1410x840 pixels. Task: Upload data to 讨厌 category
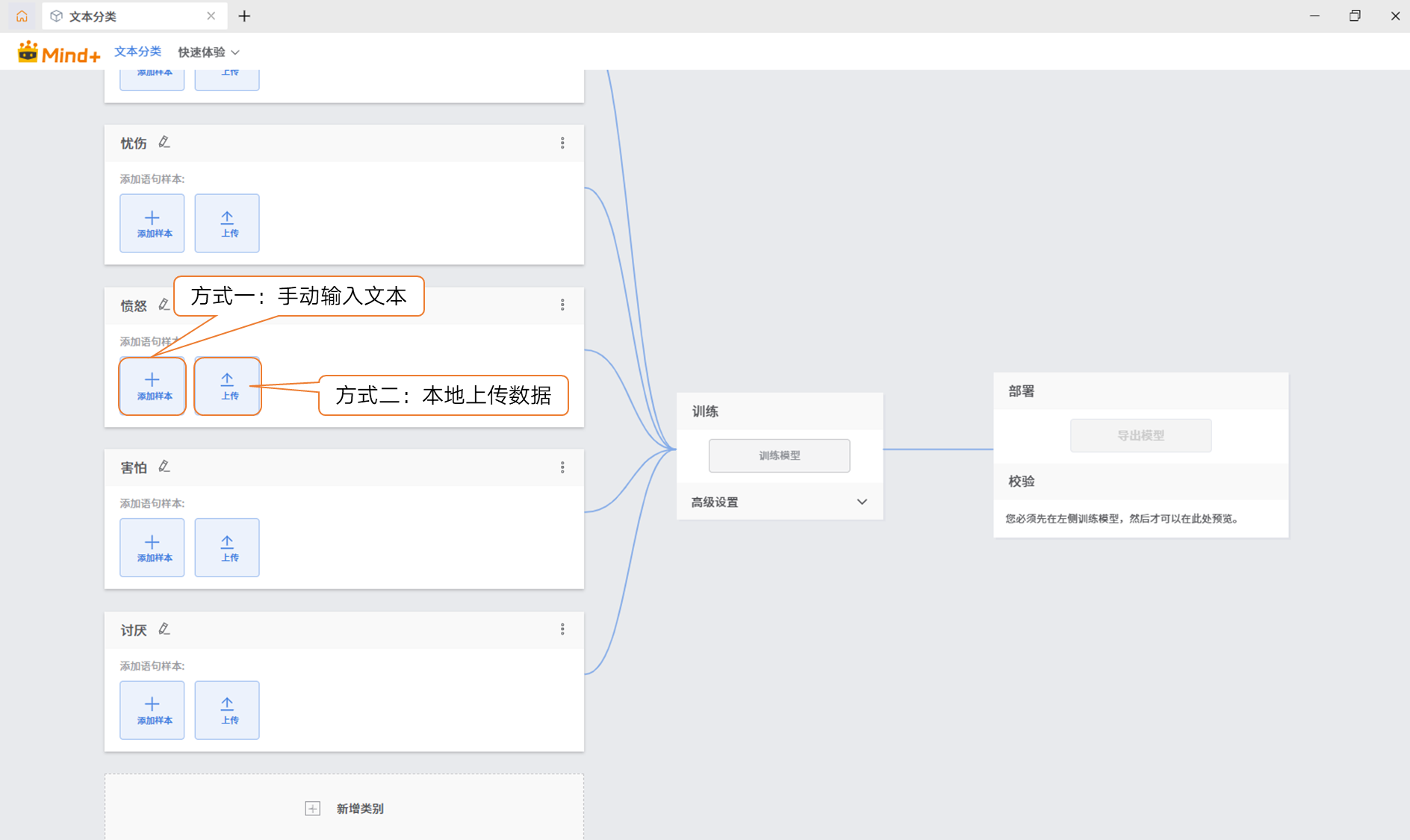[227, 710]
